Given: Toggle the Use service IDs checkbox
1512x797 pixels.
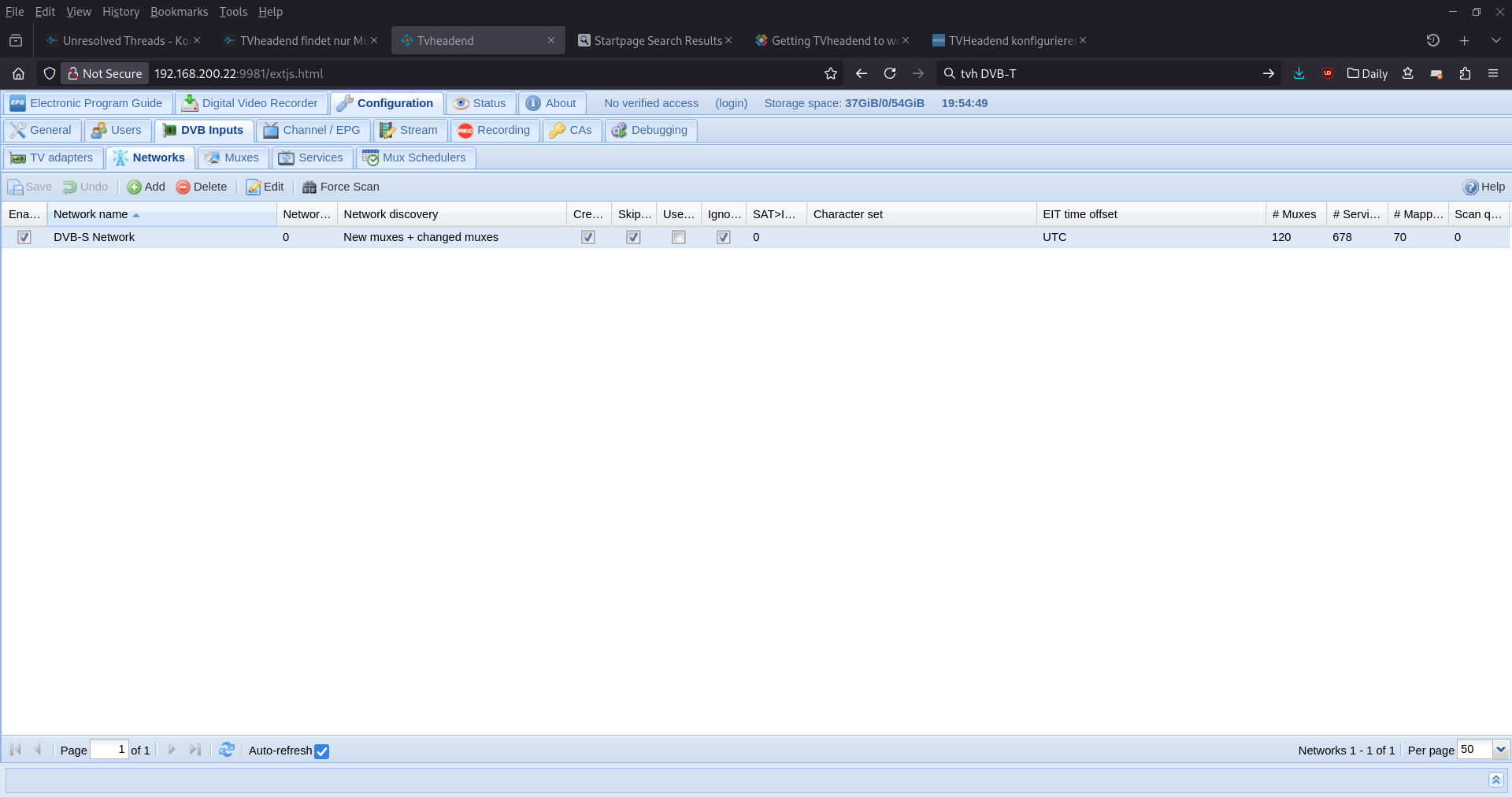Looking at the screenshot, I should point(679,237).
